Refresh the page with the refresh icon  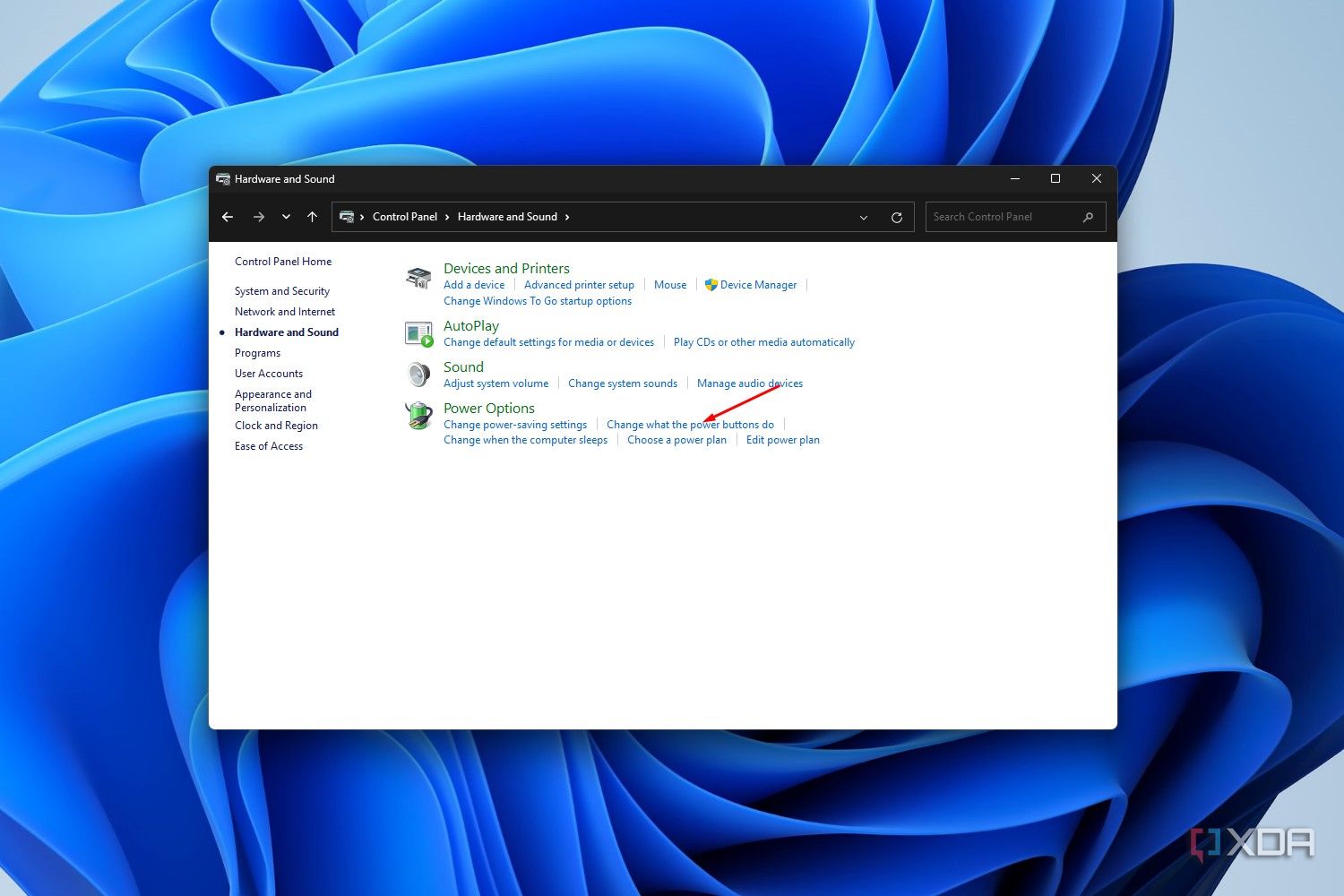pos(897,216)
